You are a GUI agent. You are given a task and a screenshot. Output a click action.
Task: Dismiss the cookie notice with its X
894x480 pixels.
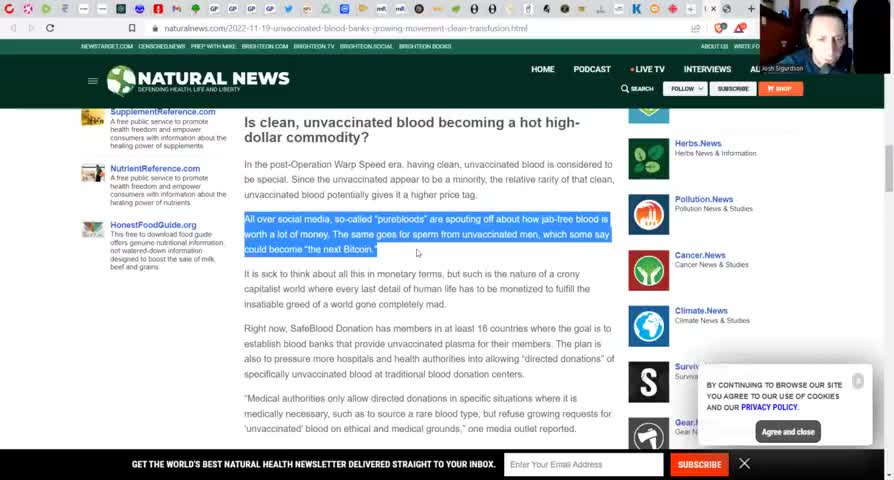click(x=858, y=381)
